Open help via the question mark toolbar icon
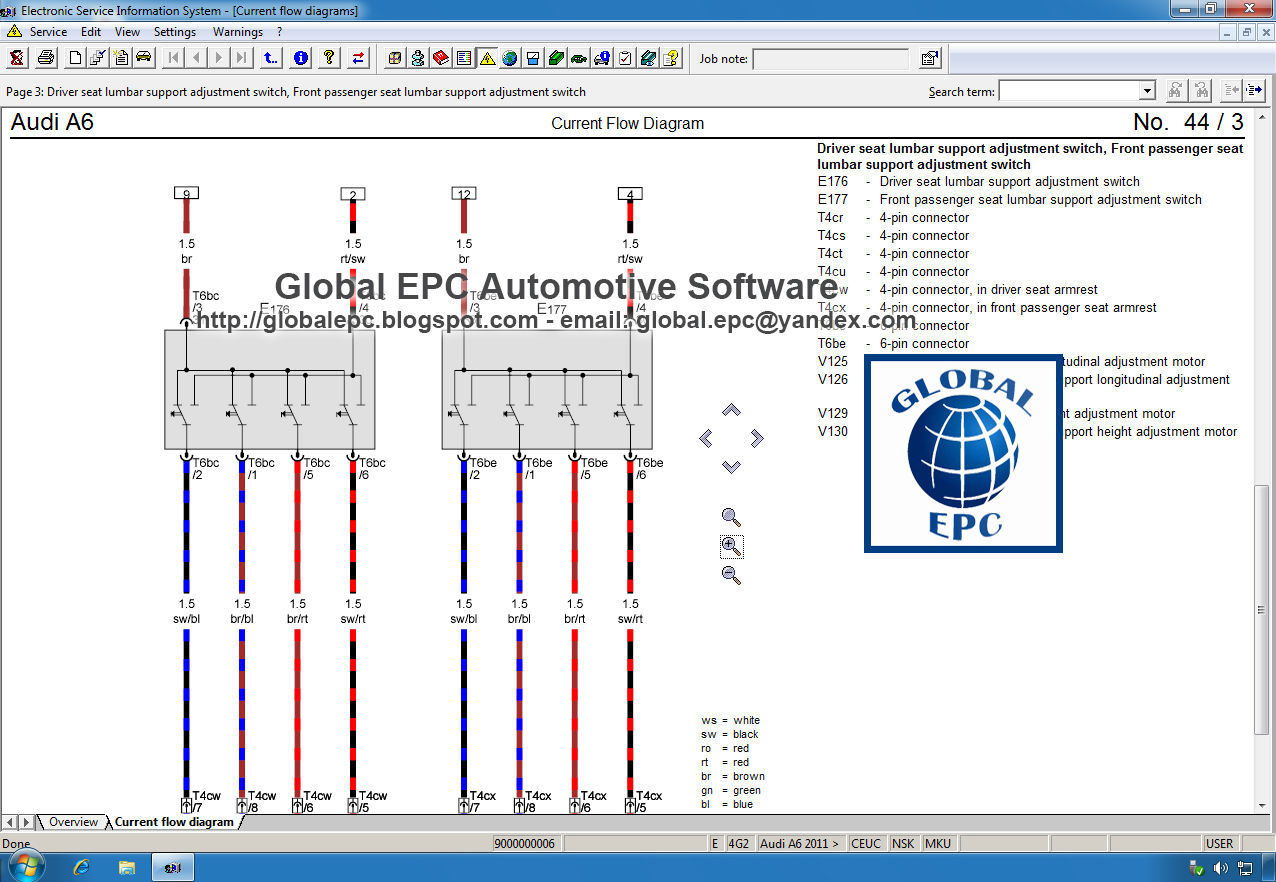This screenshot has width=1276, height=882. point(328,57)
